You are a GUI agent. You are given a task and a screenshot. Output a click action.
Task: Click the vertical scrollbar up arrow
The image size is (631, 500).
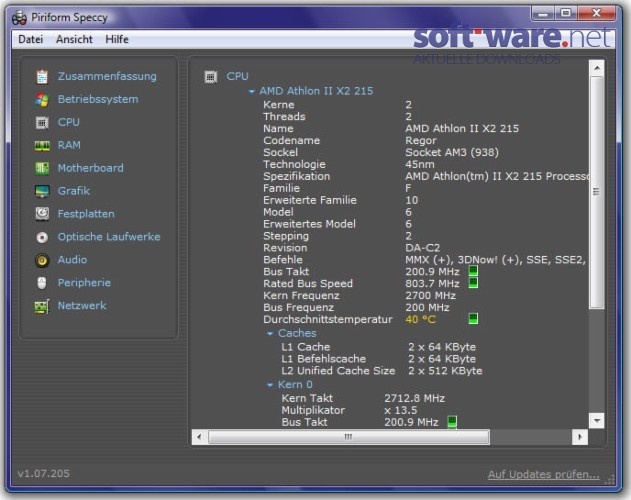(597, 68)
